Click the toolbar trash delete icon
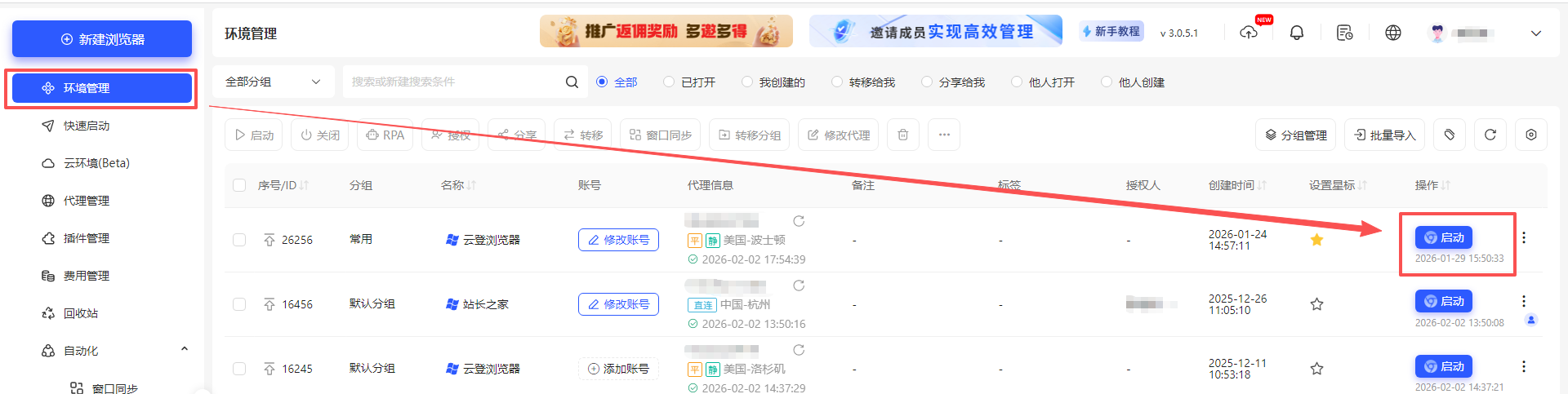This screenshot has width=1568, height=394. [x=903, y=135]
